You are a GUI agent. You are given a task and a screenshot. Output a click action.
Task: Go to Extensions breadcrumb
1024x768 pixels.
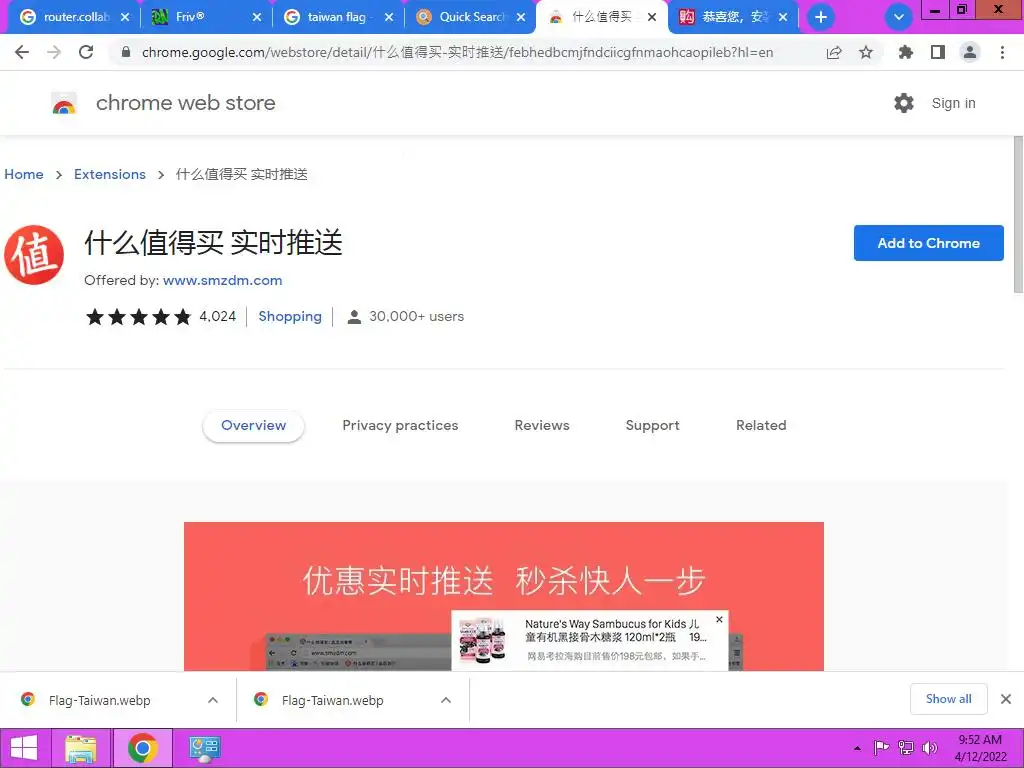point(110,174)
